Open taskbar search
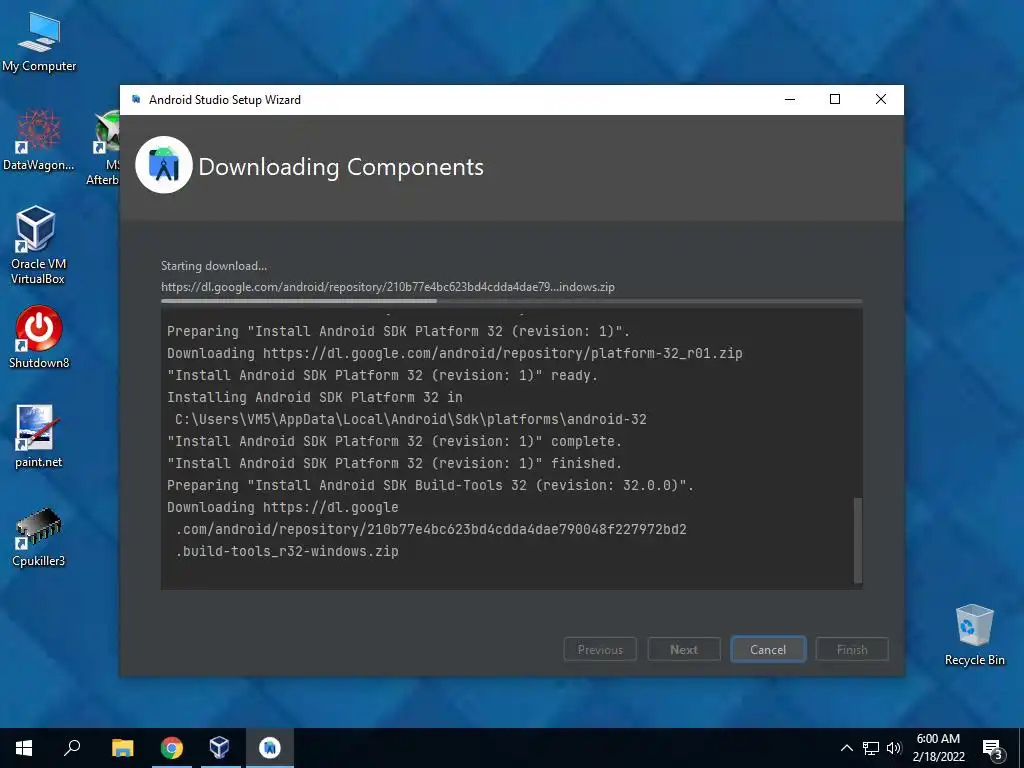This screenshot has width=1024, height=768. click(x=72, y=748)
